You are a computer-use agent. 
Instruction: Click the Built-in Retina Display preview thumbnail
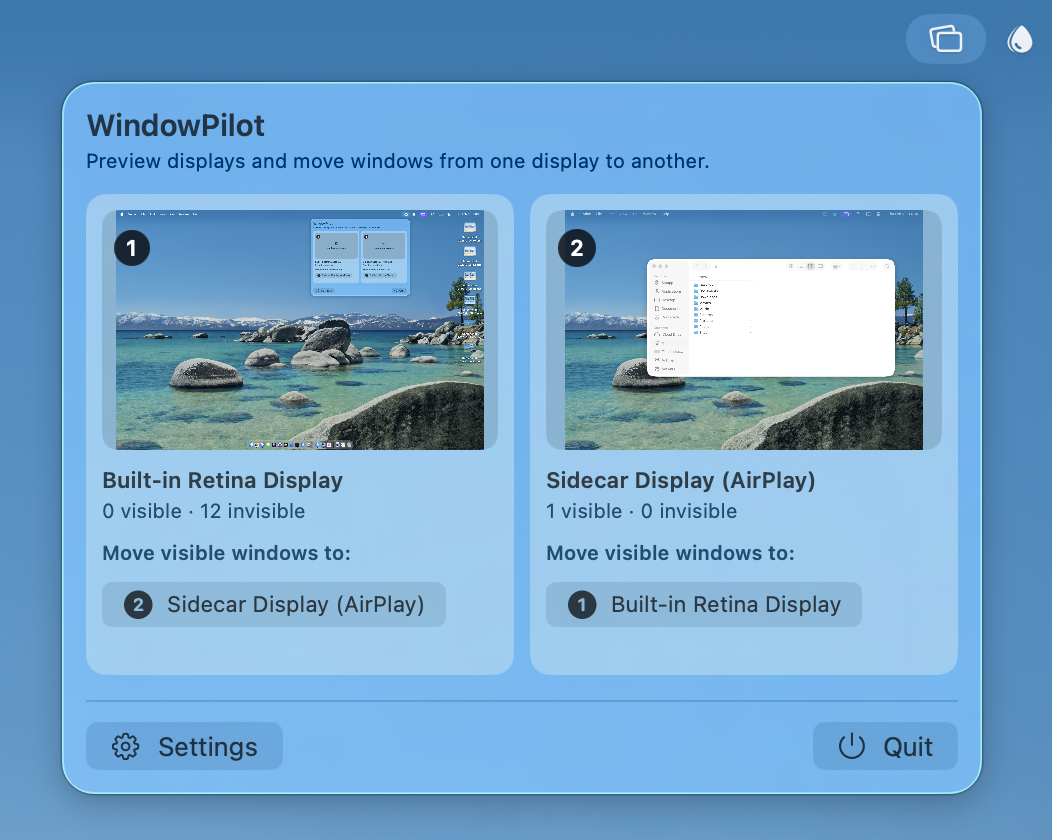pos(299,330)
